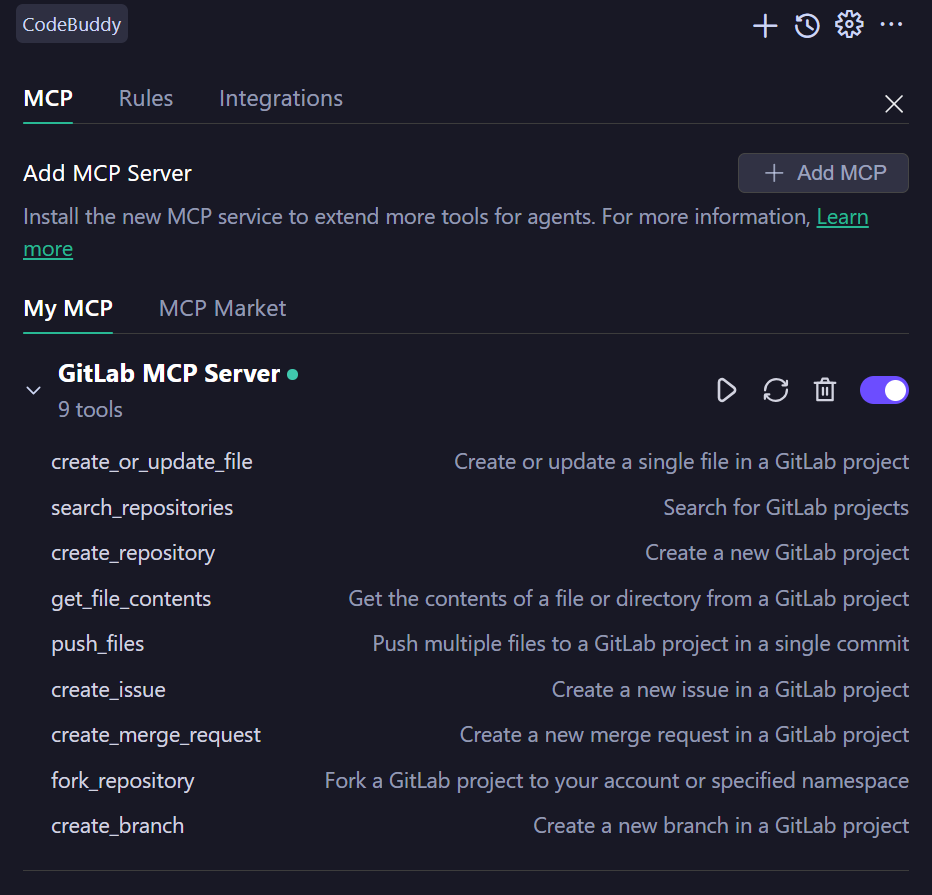Click the CodeBuddy title label
Screen dimensions: 932x895
(72, 25)
